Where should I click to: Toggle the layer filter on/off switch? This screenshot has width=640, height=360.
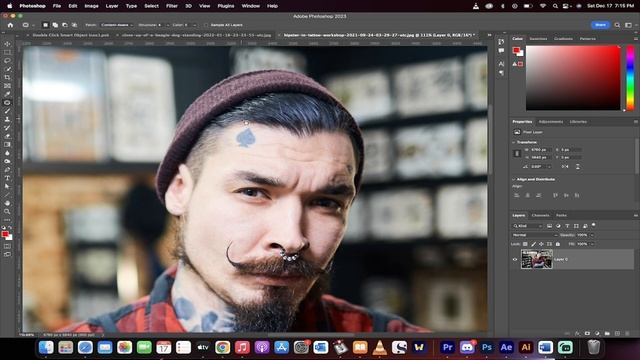click(x=594, y=225)
